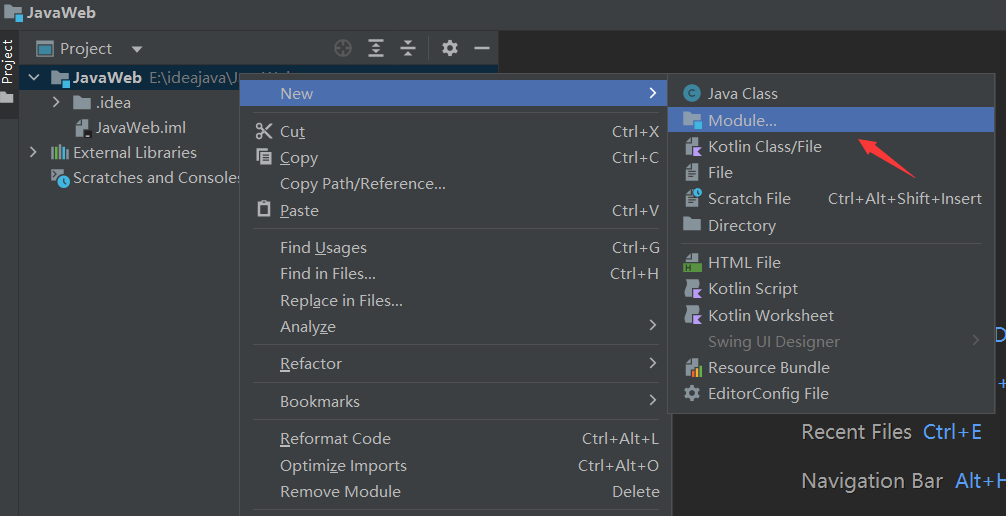Image resolution: width=1006 pixels, height=516 pixels.
Task: Expand the .idea folder
Action: (57, 102)
